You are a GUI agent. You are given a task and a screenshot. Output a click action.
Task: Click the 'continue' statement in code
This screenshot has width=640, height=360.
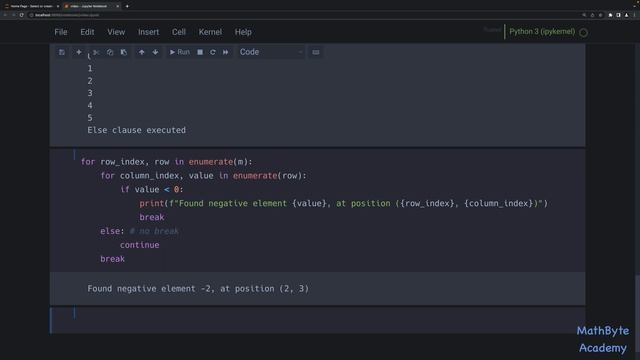point(140,245)
